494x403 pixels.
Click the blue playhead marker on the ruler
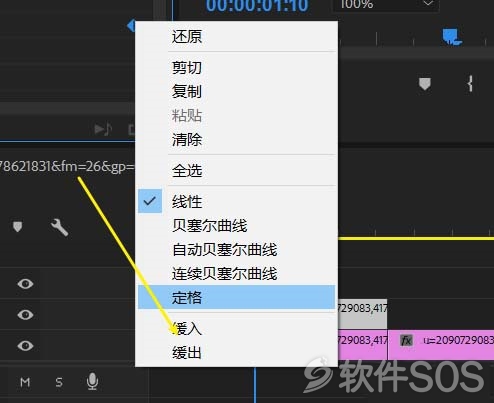pos(452,37)
